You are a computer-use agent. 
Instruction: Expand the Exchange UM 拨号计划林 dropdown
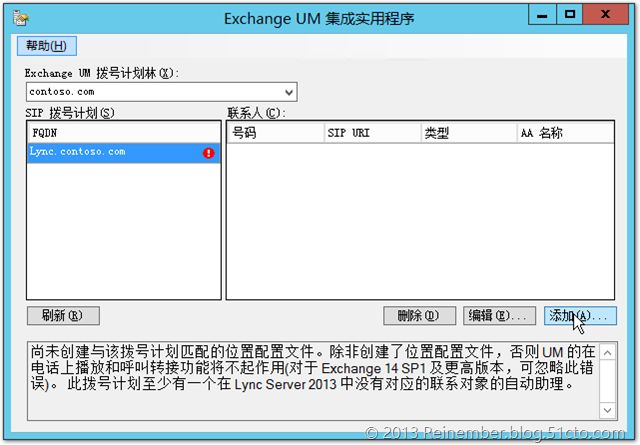click(x=289, y=92)
